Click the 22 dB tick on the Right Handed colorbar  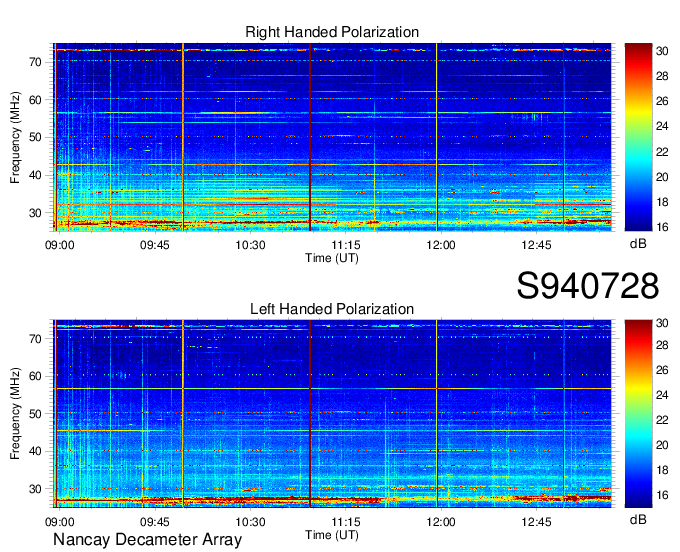click(x=662, y=152)
